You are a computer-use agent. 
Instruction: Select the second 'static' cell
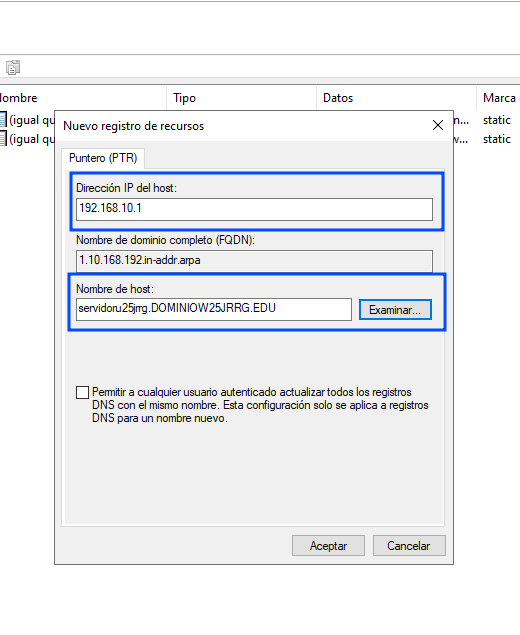(497, 139)
